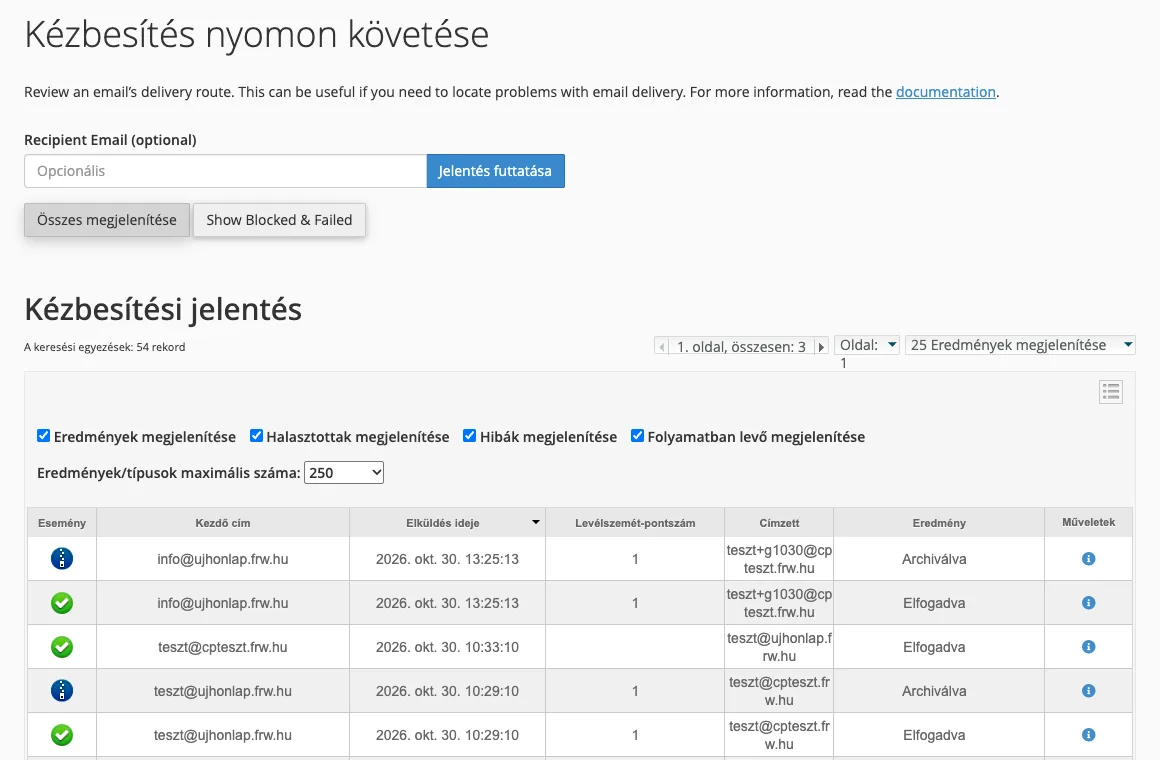Open info icon for 10:33:10 row
The width and height of the screenshot is (1160, 760).
pyautogui.click(x=1088, y=647)
